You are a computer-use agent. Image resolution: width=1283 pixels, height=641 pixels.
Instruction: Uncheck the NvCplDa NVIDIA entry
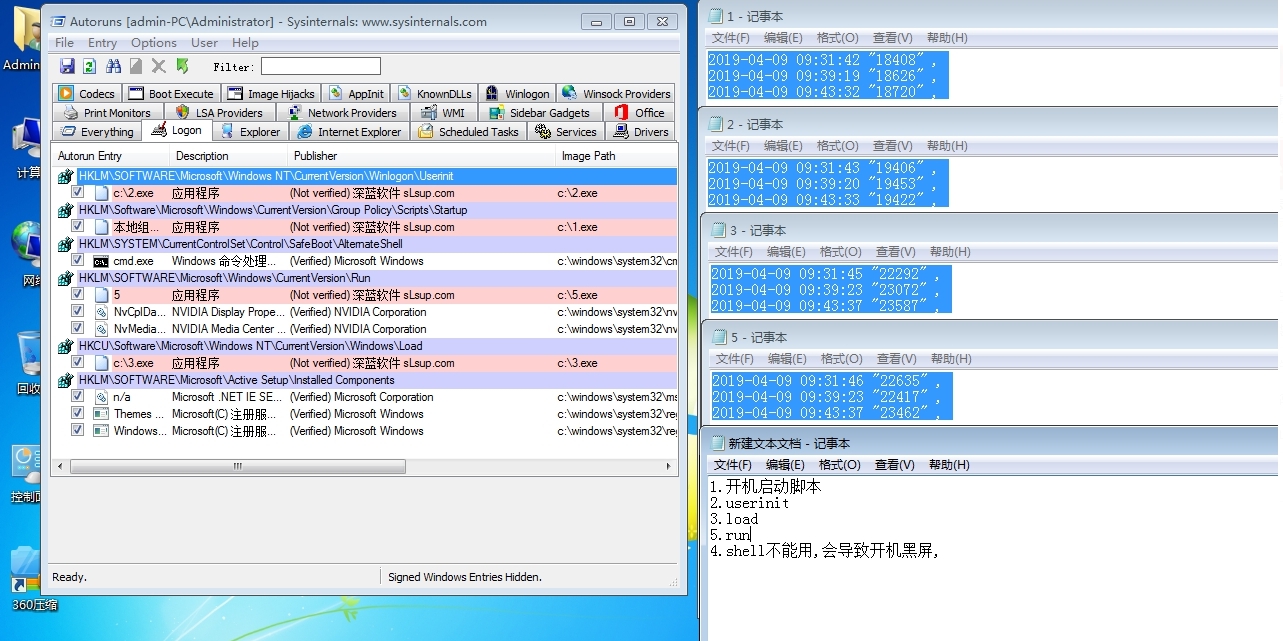77,312
